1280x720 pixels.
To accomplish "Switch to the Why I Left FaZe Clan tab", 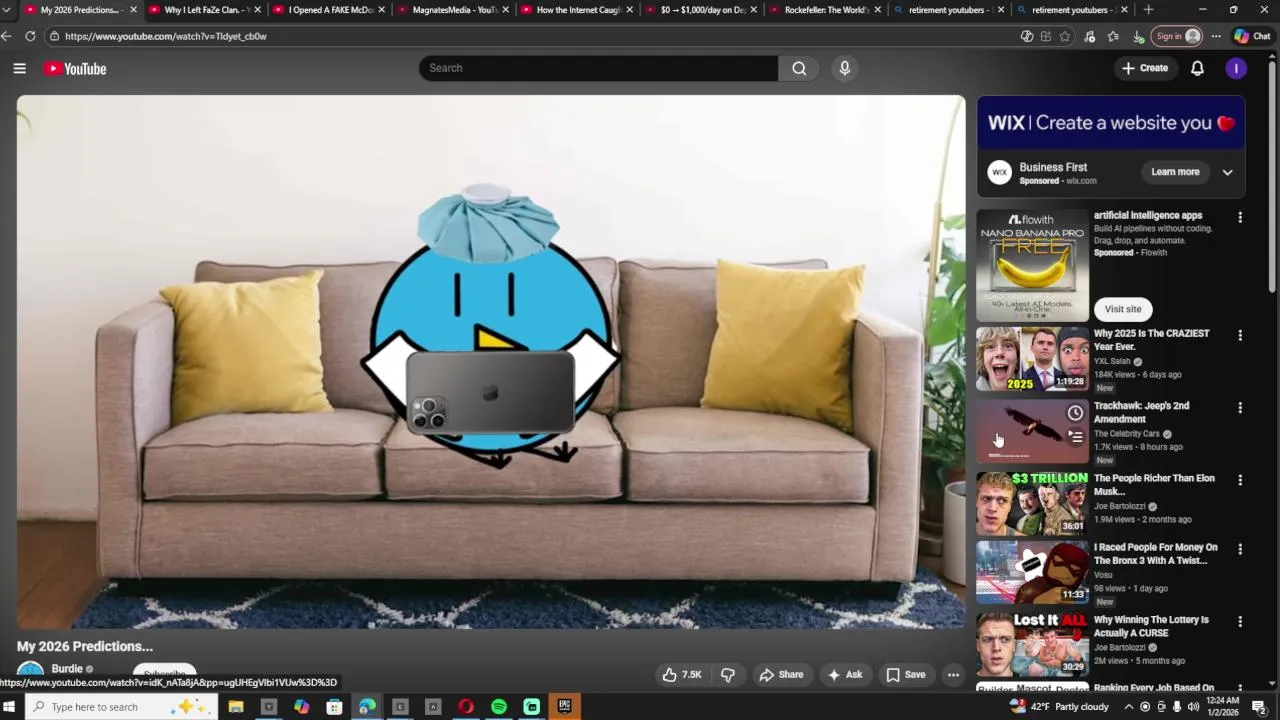I will coord(202,10).
